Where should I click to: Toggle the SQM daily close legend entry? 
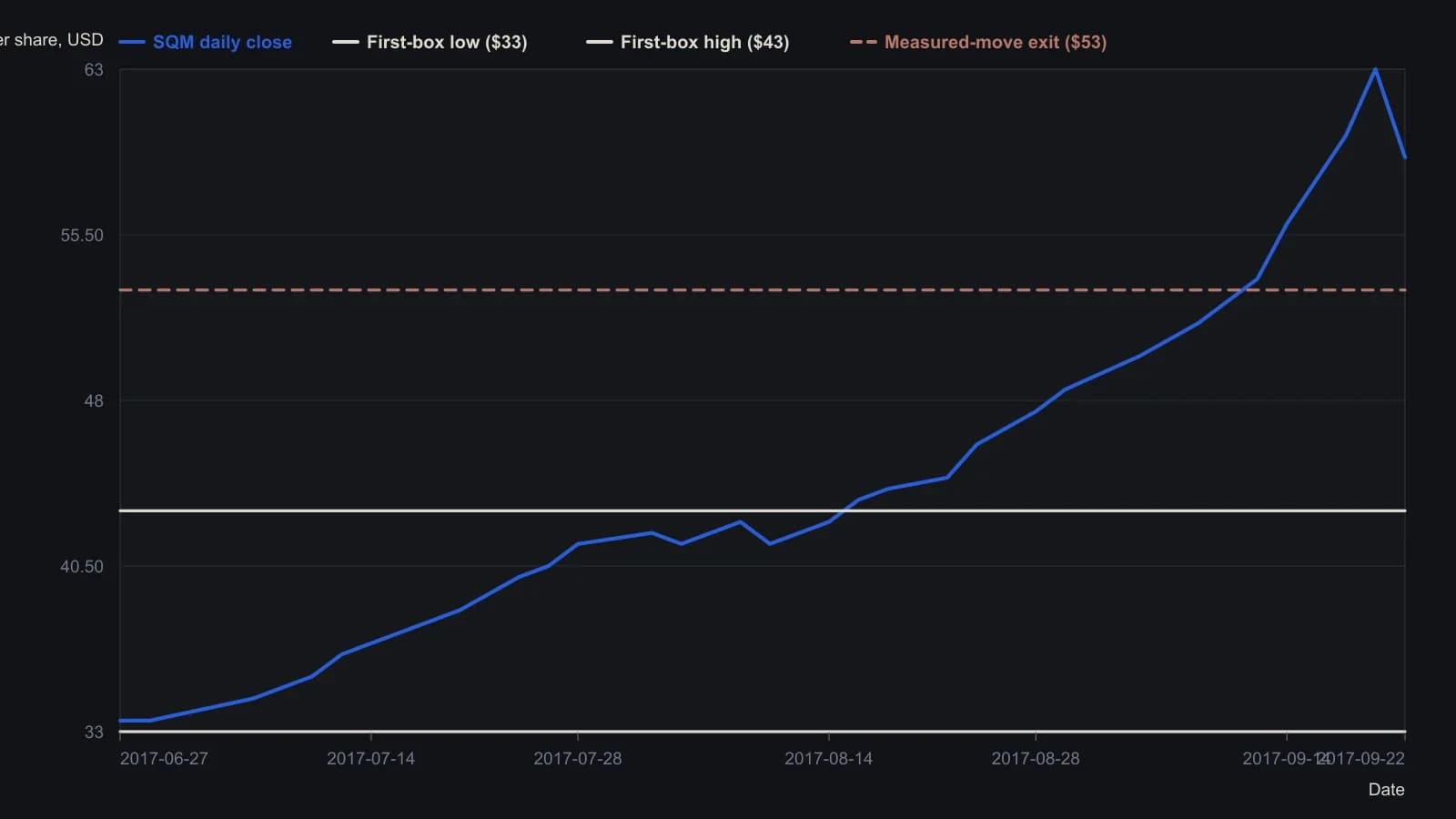206,42
